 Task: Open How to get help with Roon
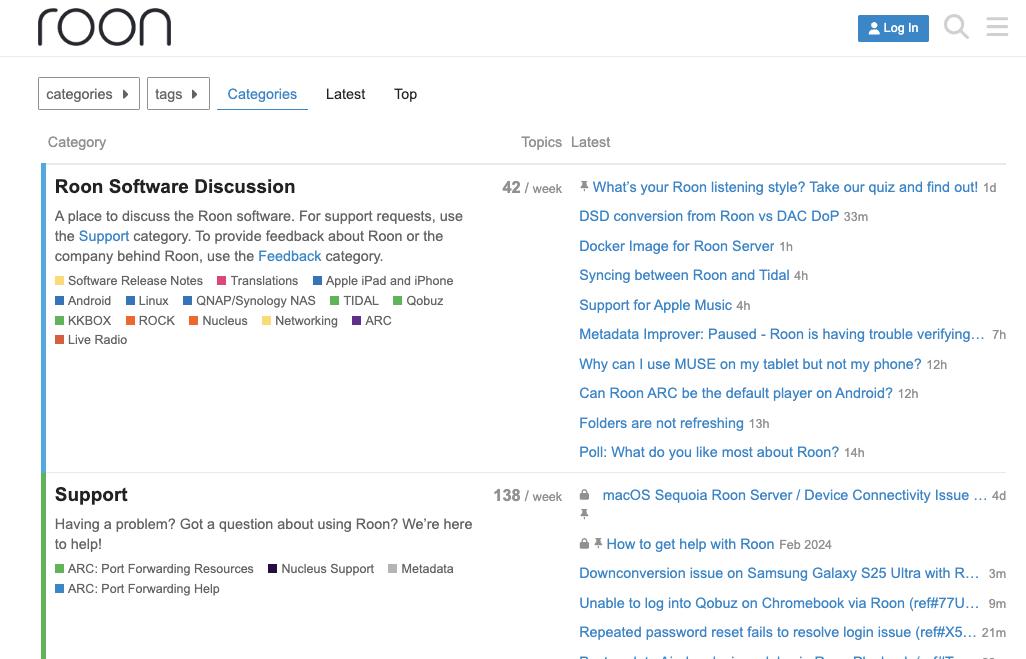tap(690, 544)
